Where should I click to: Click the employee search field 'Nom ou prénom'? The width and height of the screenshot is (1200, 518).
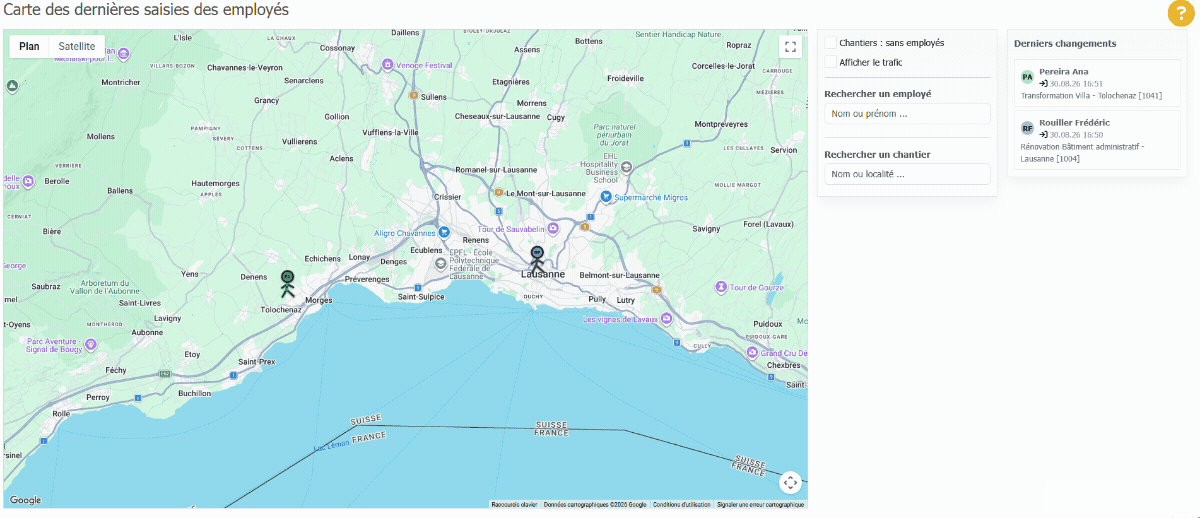tap(907, 114)
